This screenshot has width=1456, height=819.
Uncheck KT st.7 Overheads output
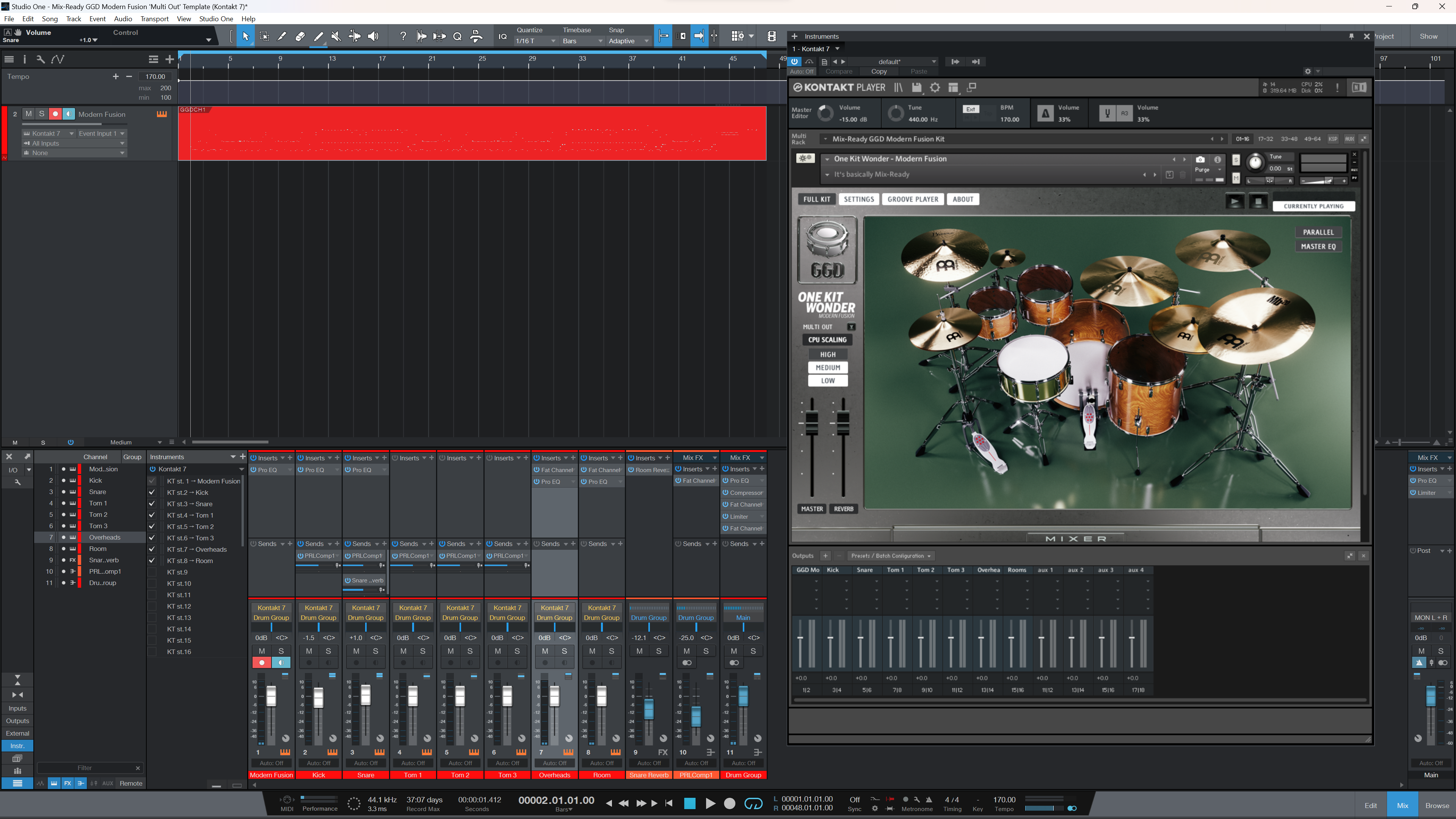(x=152, y=549)
